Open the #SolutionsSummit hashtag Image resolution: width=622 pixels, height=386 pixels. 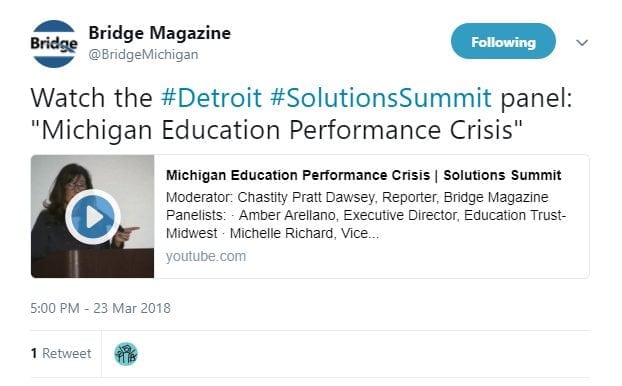point(381,98)
